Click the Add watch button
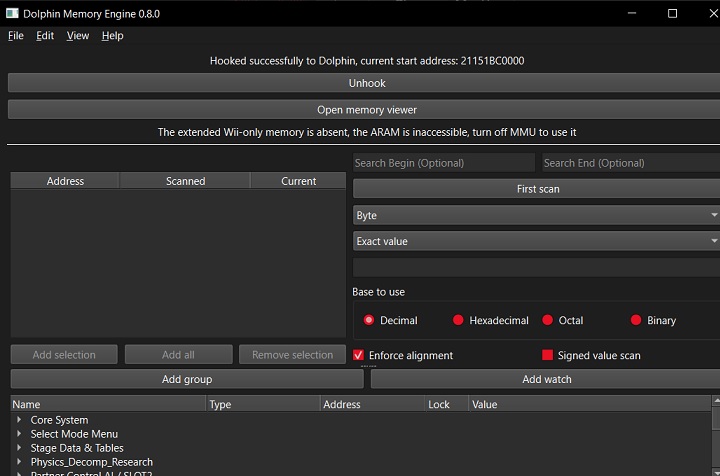Screen dimensions: 720x476 [x=546, y=379]
